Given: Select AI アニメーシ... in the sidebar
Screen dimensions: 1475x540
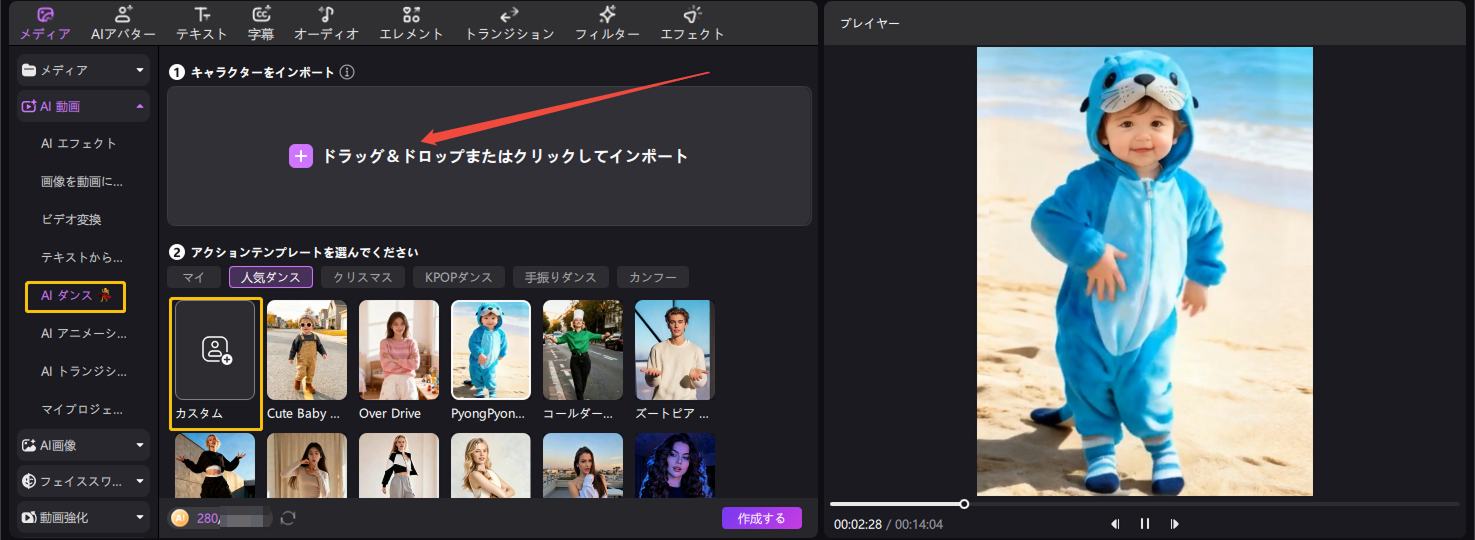Looking at the screenshot, I should tap(84, 333).
